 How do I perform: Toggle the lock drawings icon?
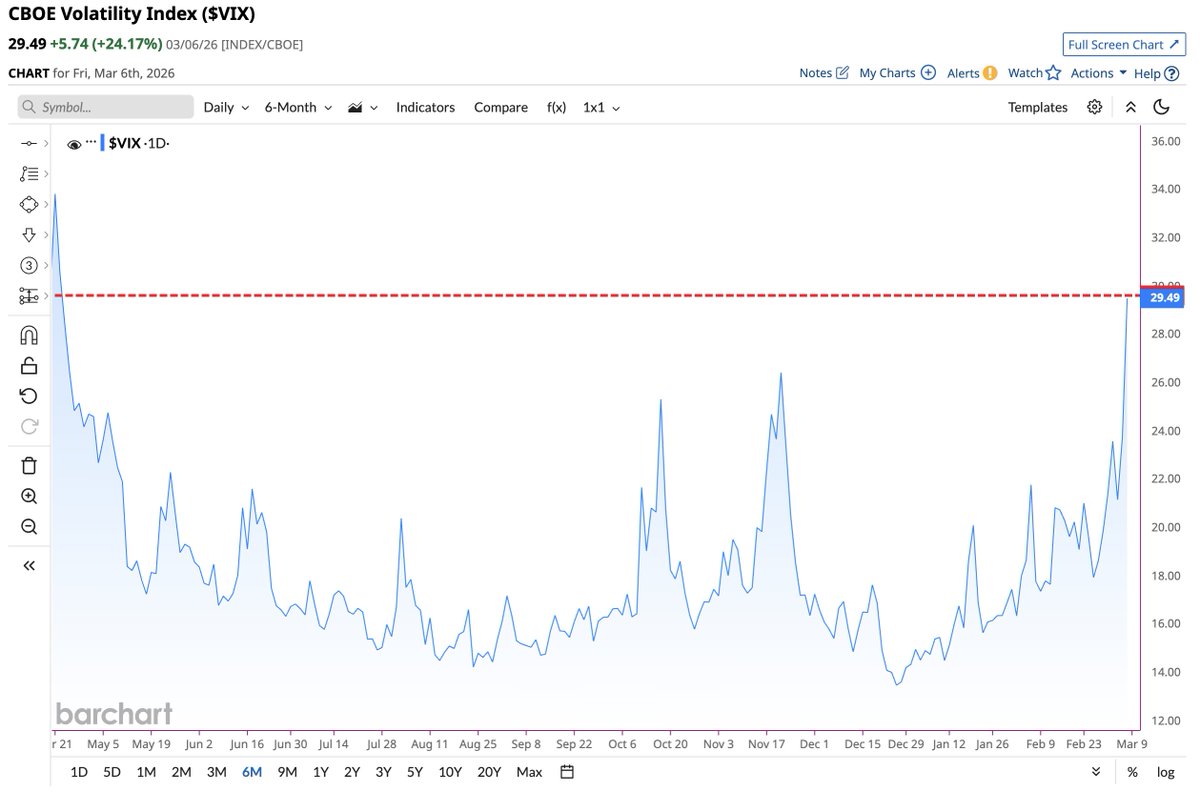pyautogui.click(x=28, y=366)
